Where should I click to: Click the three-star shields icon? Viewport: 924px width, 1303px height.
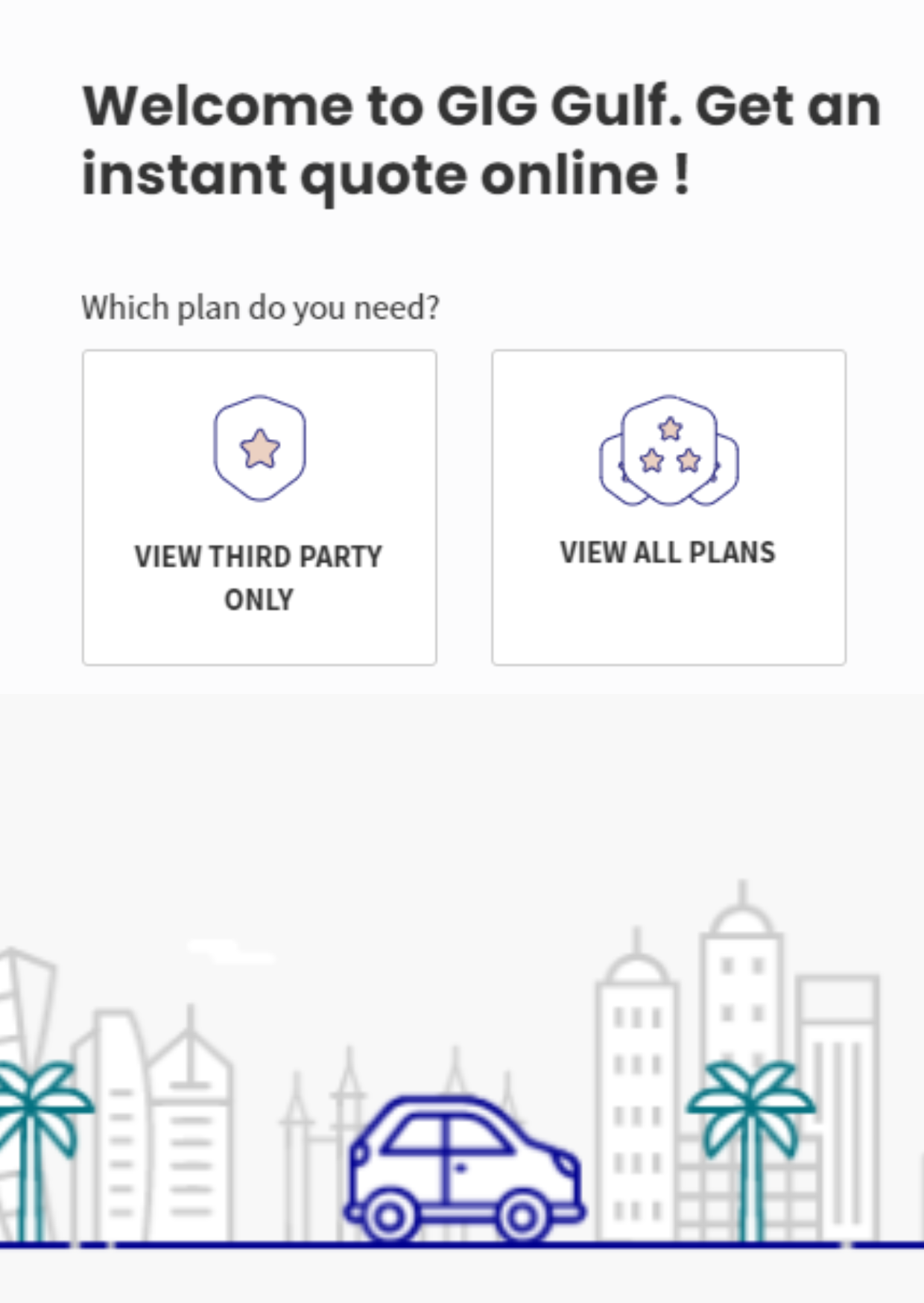(669, 451)
